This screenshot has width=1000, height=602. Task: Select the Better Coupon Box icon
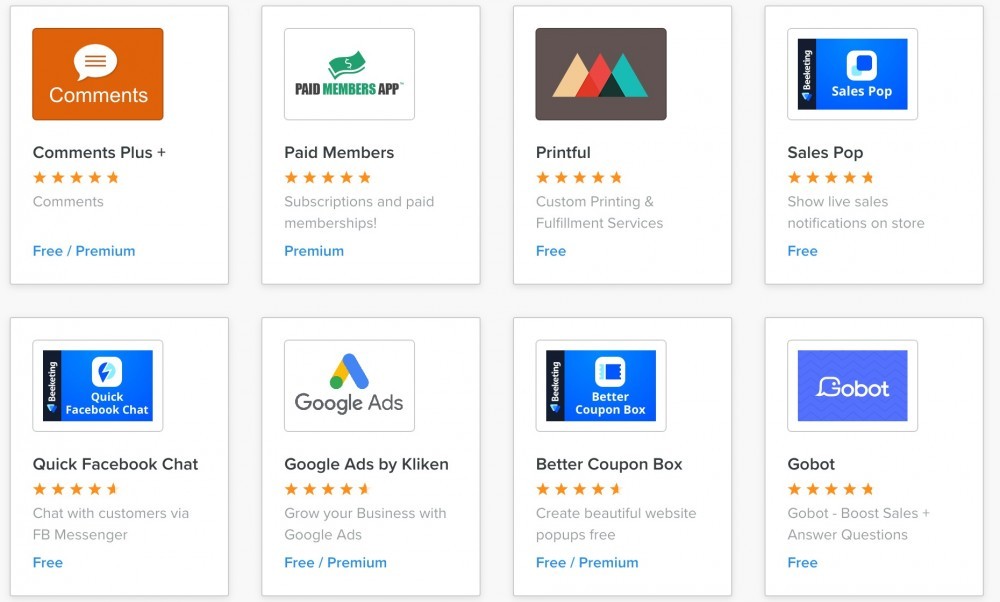point(600,385)
